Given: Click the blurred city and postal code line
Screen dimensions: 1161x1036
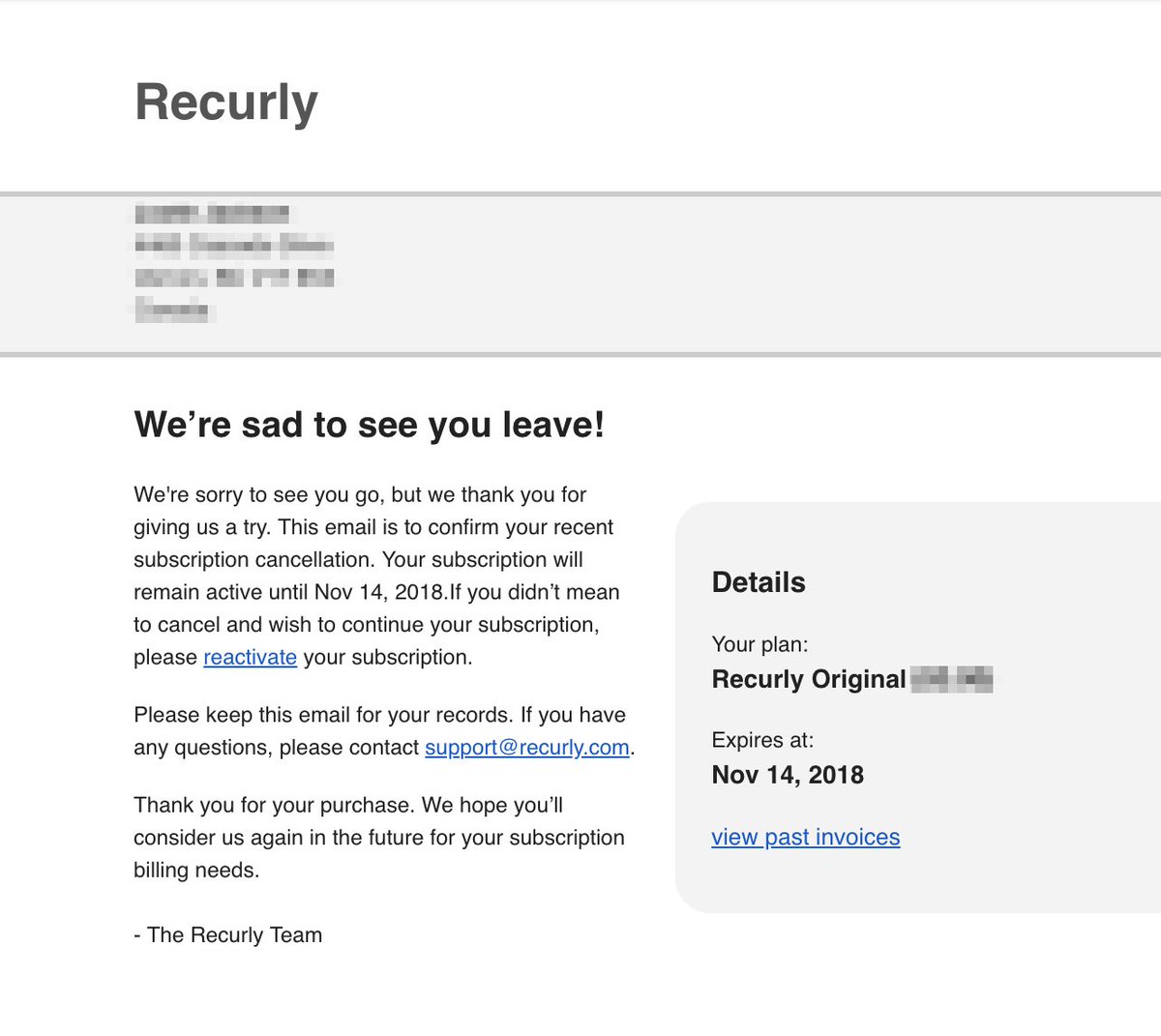Looking at the screenshot, I should click(234, 278).
